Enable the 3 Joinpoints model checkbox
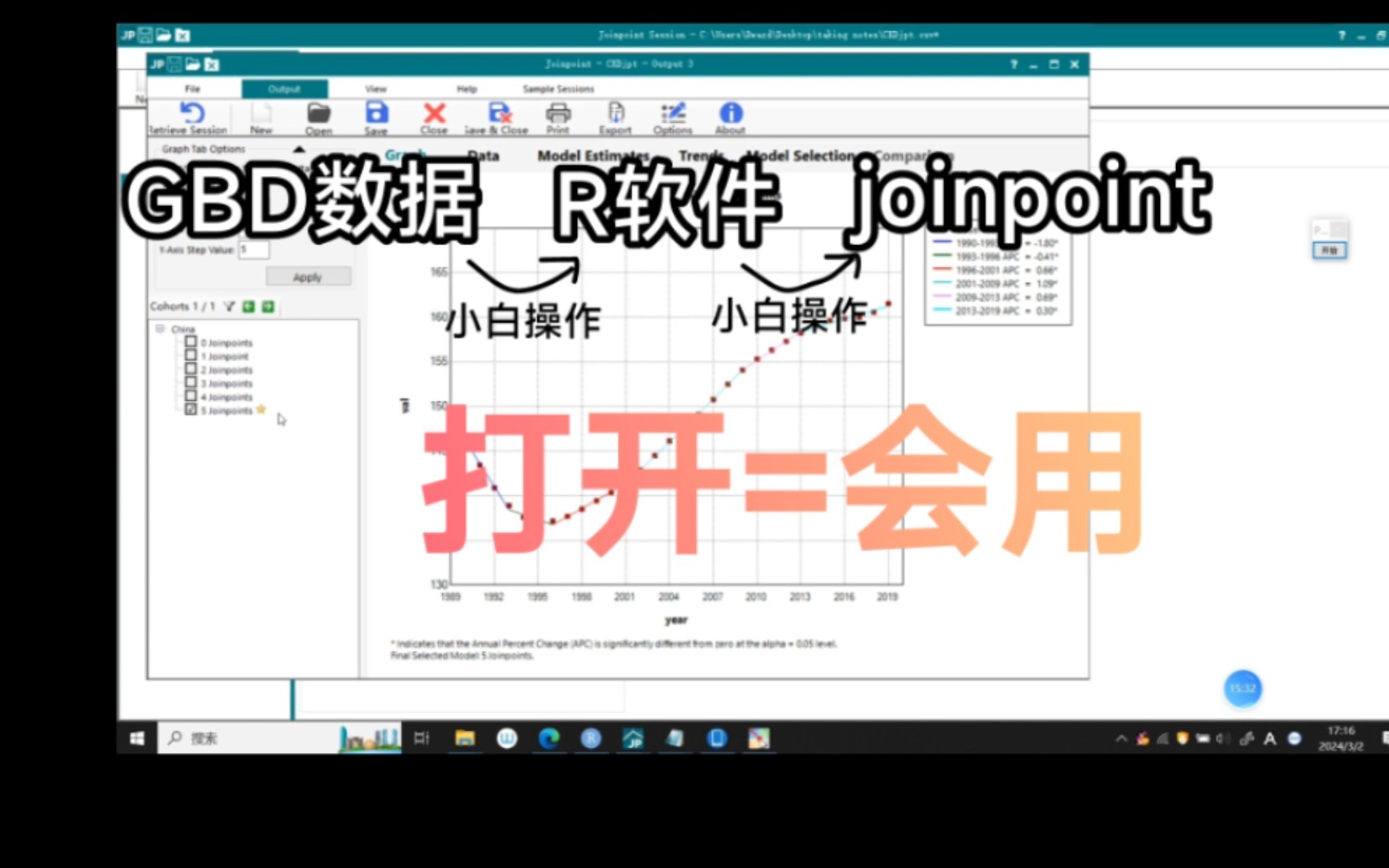Image resolution: width=1389 pixels, height=868 pixels. click(191, 383)
